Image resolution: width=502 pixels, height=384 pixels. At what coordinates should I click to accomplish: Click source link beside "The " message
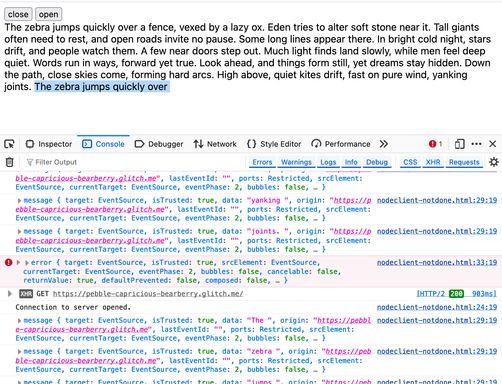(x=437, y=320)
